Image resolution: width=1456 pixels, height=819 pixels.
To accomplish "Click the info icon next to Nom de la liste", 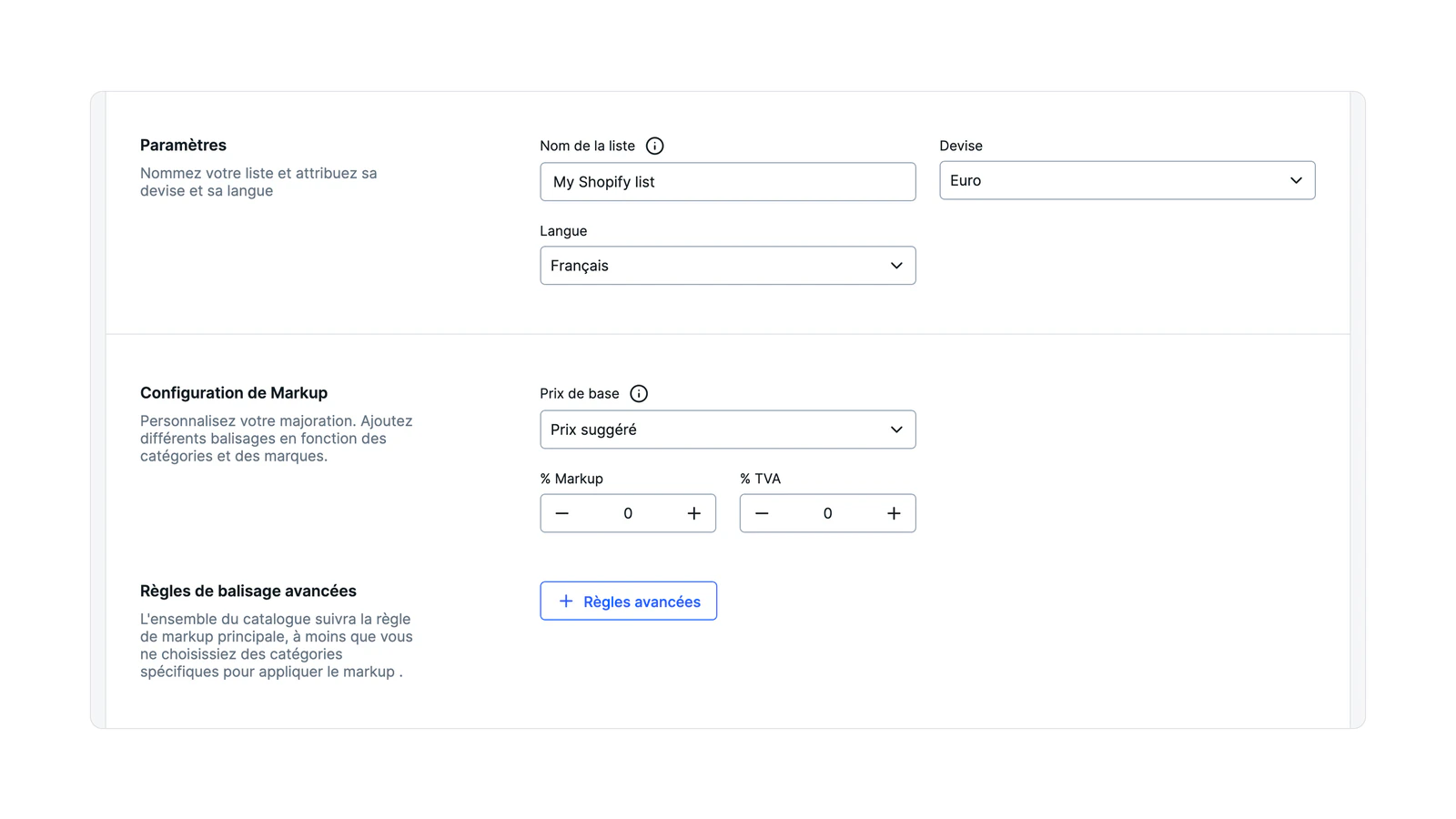I will pos(654,146).
